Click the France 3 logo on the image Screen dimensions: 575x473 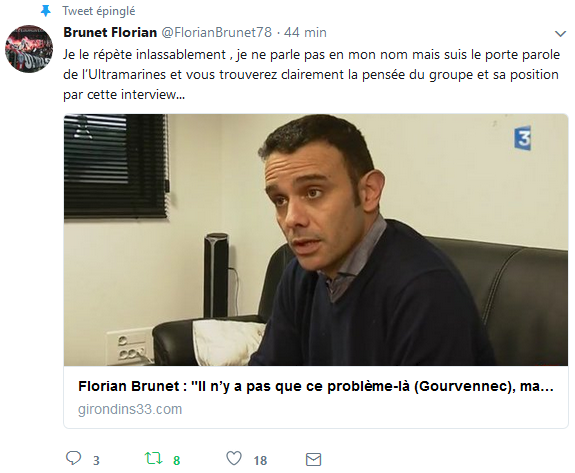523,138
